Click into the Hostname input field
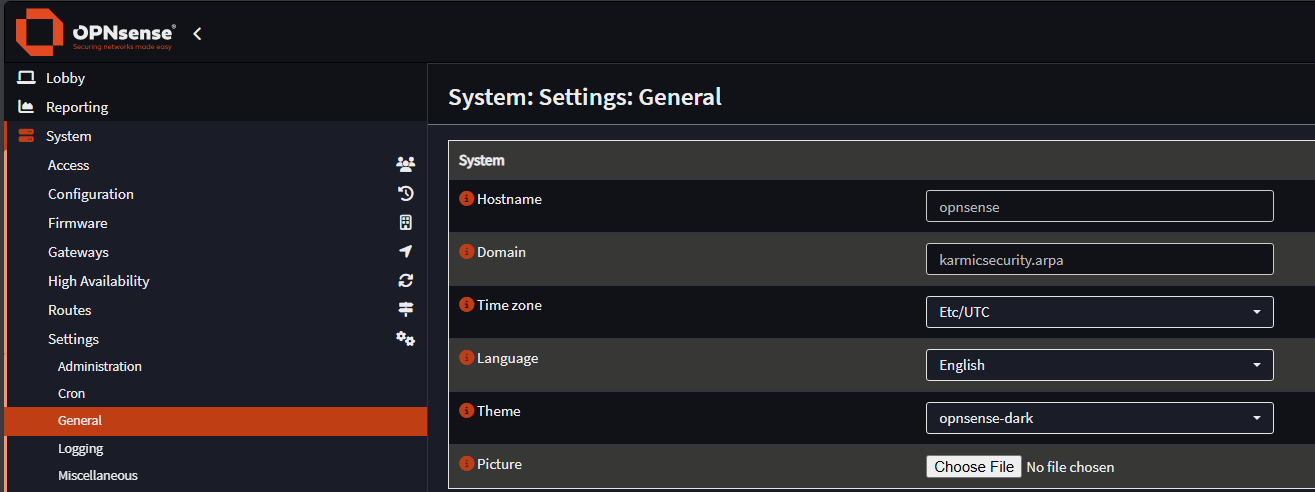 pos(1100,206)
